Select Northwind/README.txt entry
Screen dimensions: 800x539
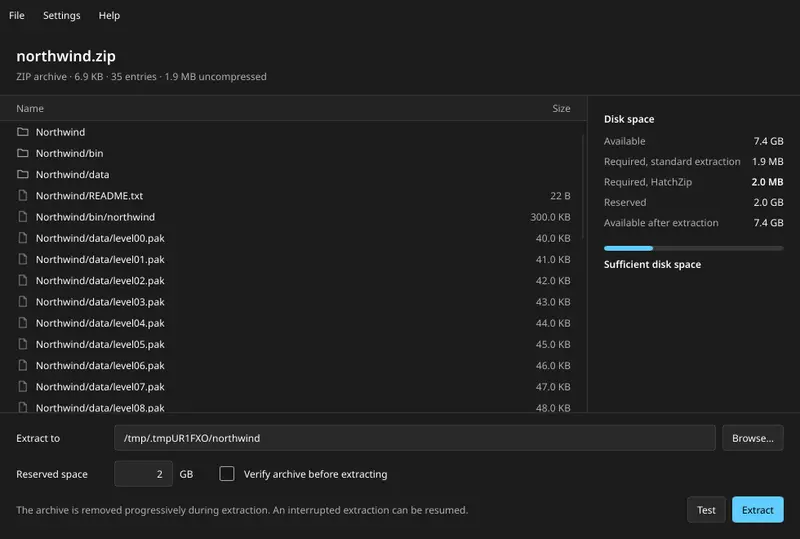[x=293, y=195]
